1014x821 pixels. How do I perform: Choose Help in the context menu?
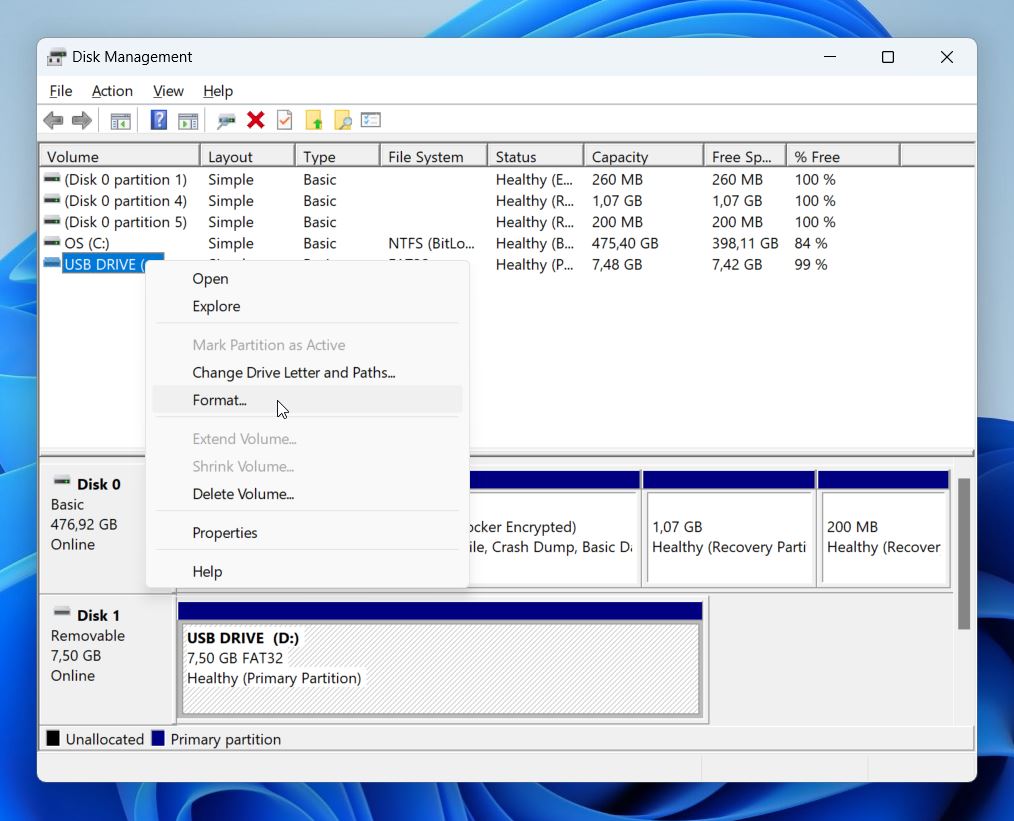307,571
